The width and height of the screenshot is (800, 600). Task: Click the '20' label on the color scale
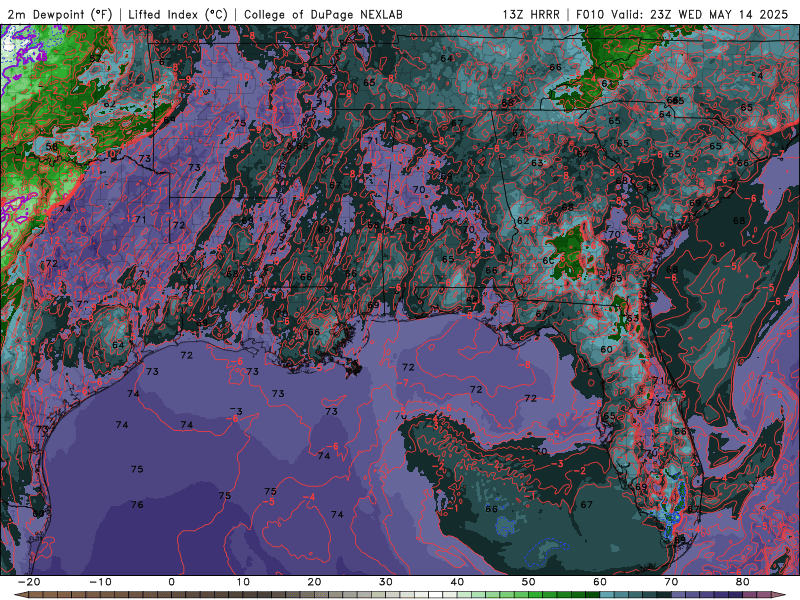tap(314, 582)
